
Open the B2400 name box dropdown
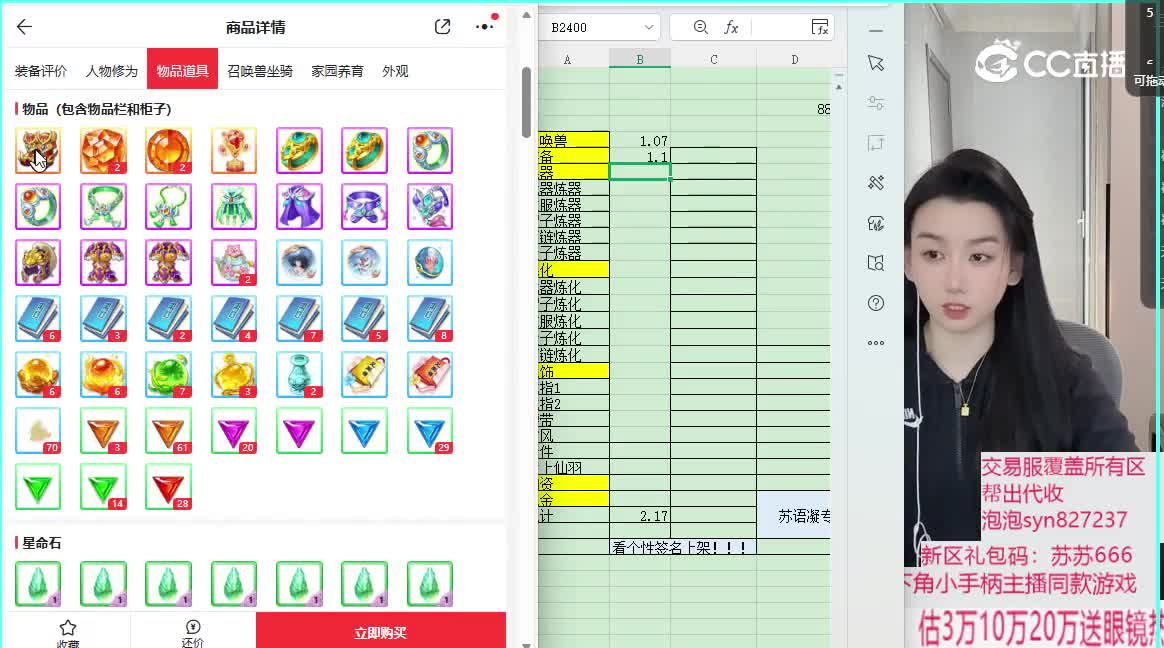648,27
